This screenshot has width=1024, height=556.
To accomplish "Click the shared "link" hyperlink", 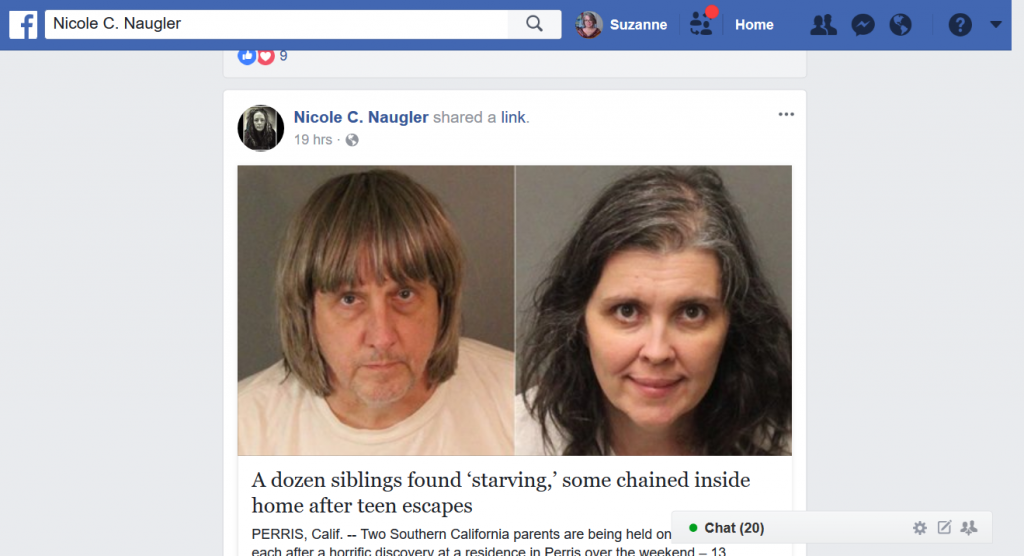I will click(x=513, y=117).
